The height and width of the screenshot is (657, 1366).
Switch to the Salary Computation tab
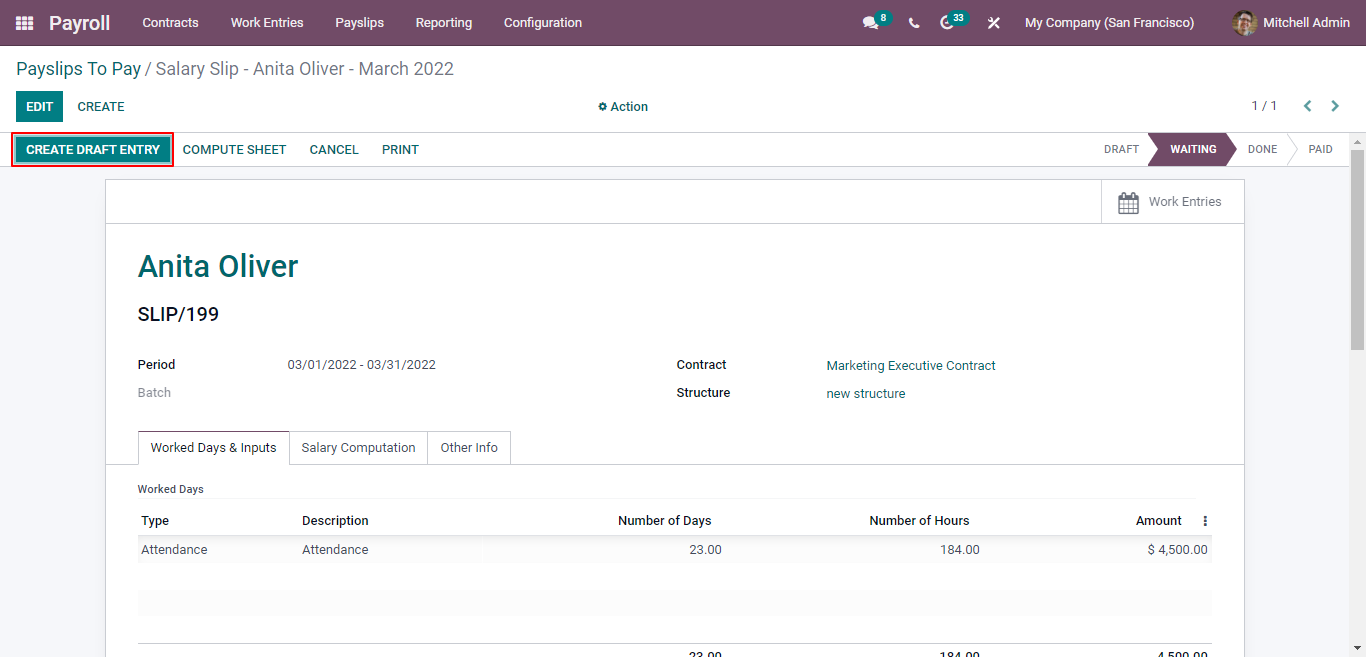[358, 448]
